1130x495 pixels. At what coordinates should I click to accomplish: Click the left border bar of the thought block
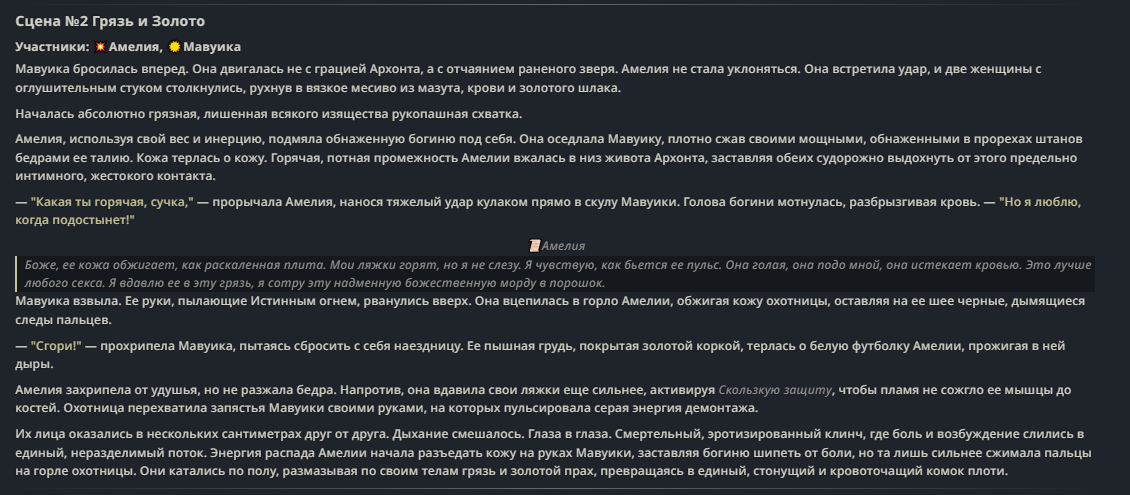pos(17,274)
